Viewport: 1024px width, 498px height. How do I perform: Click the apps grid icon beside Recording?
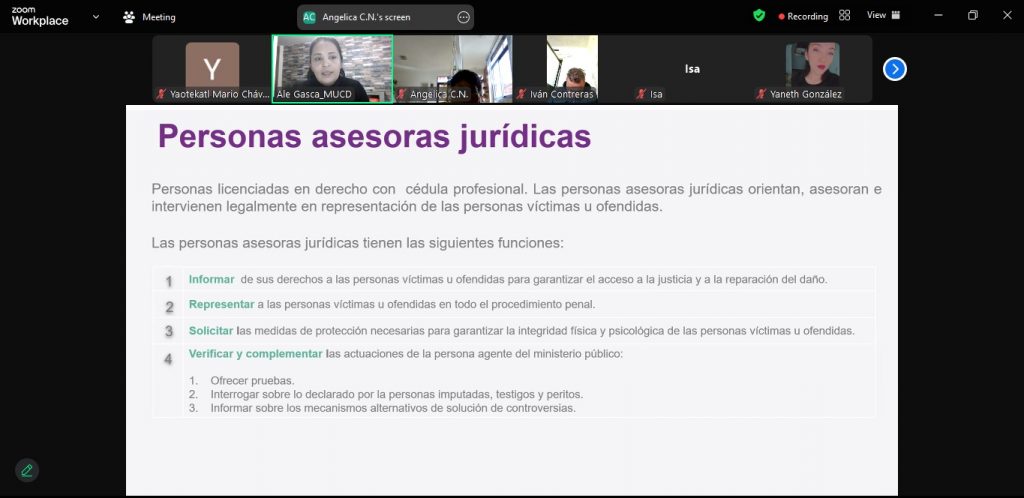pos(845,16)
